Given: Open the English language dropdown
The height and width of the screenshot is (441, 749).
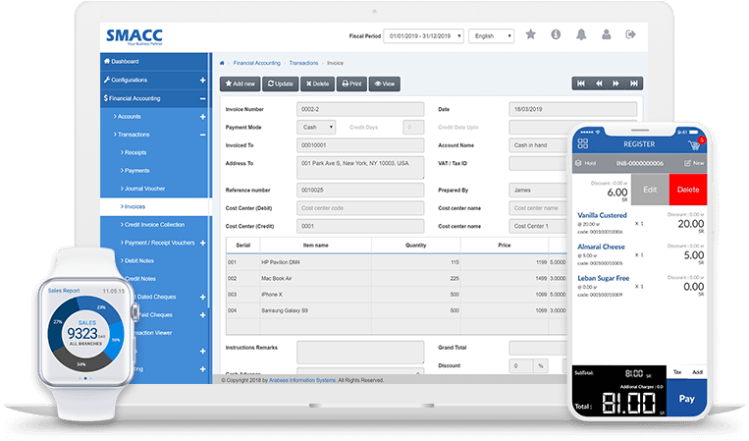Looking at the screenshot, I should pos(491,35).
